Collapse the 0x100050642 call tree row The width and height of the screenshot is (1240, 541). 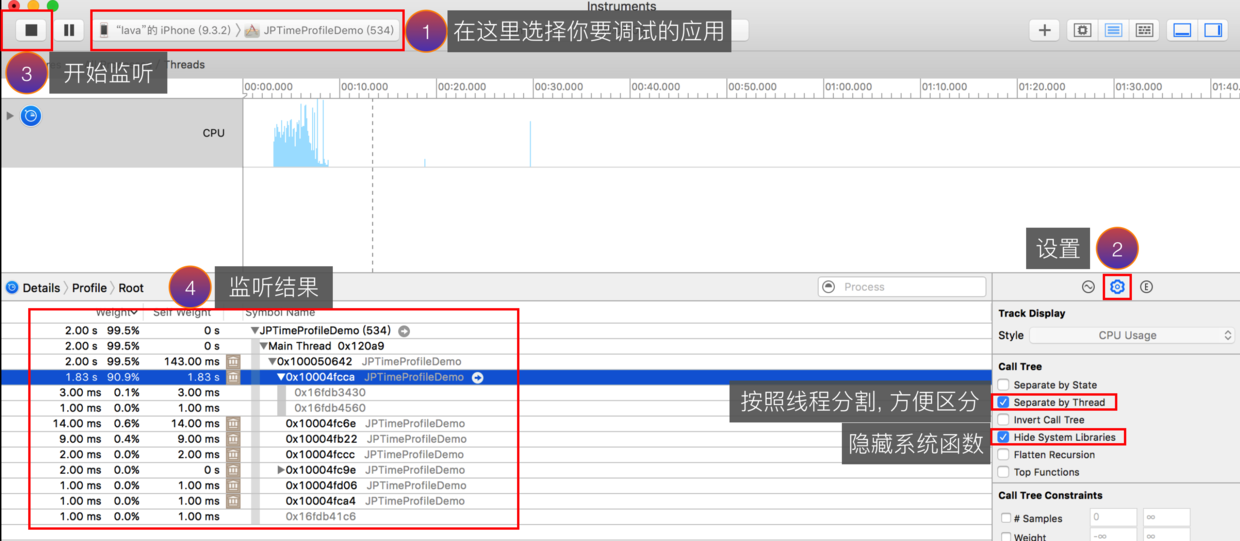tap(272, 362)
